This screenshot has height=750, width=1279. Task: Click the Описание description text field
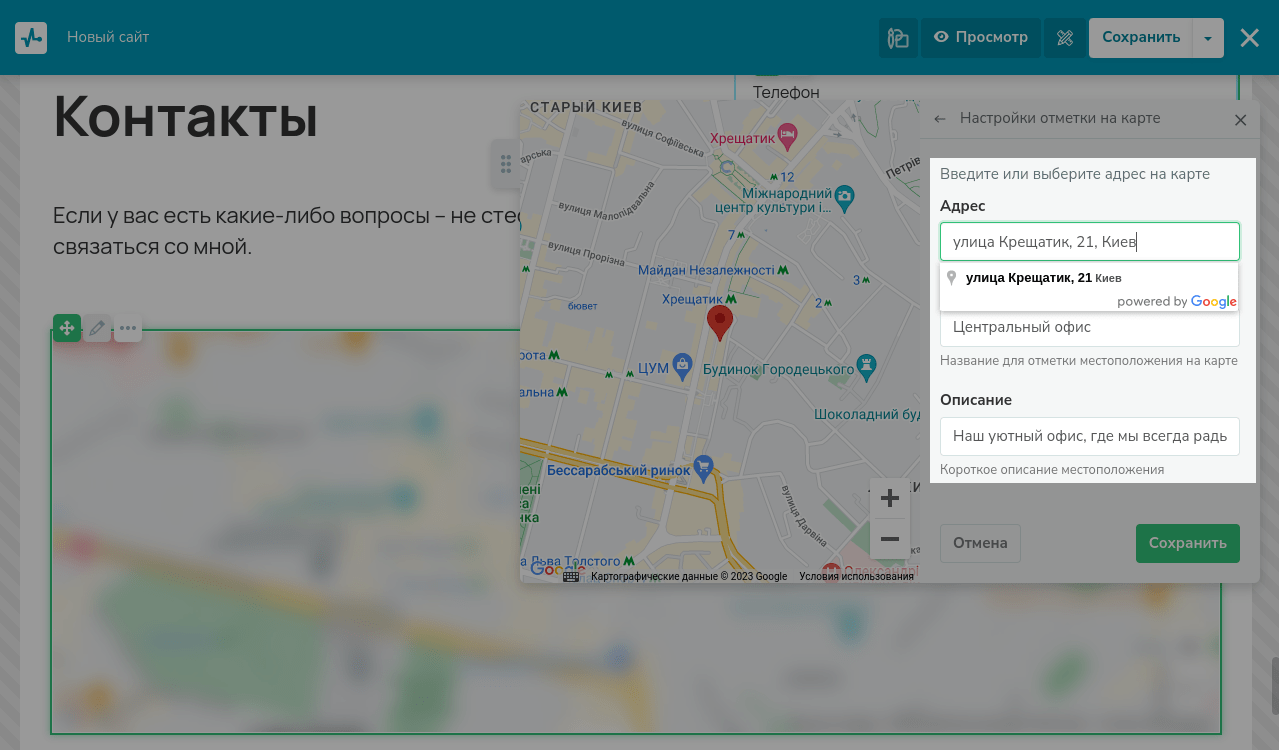1089,437
